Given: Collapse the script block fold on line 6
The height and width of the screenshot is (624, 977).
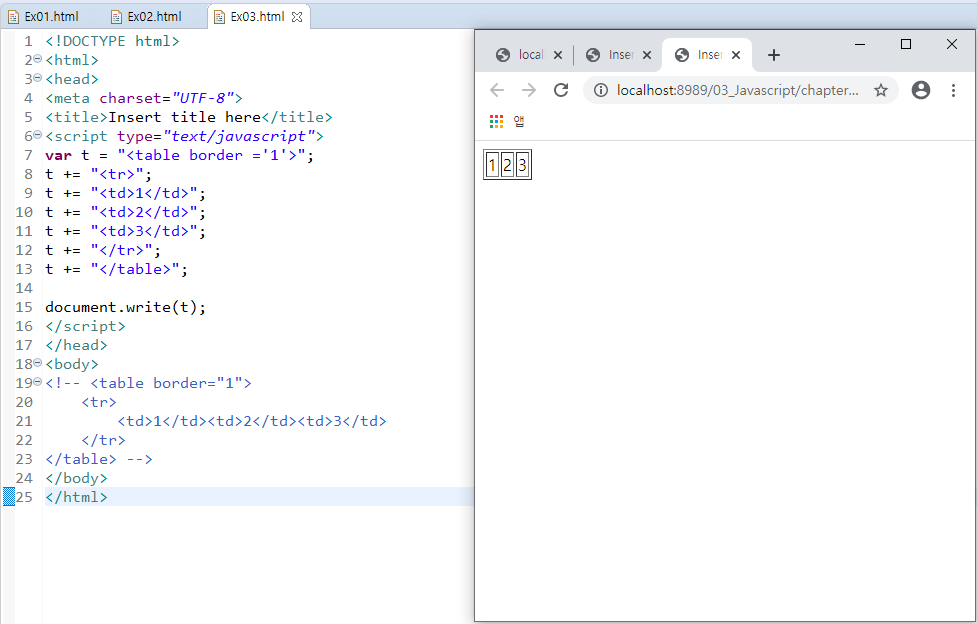Looking at the screenshot, I should tap(37, 135).
